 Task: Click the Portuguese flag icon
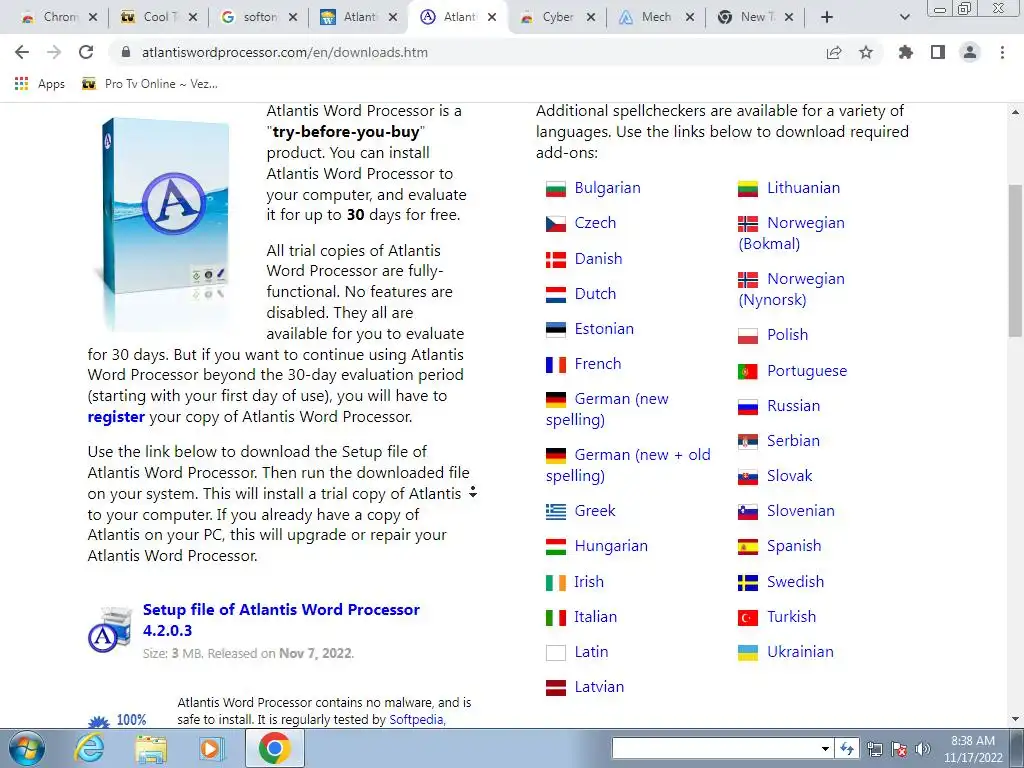[748, 372]
